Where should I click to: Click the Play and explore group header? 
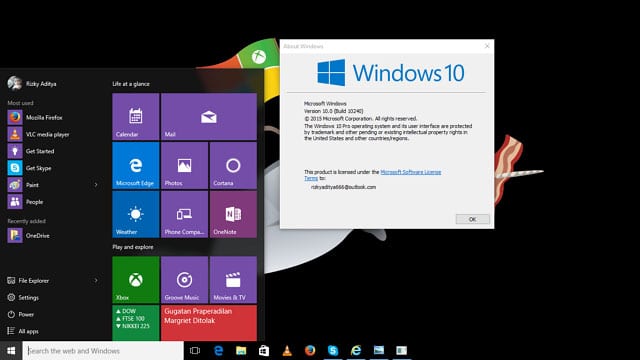(x=133, y=247)
